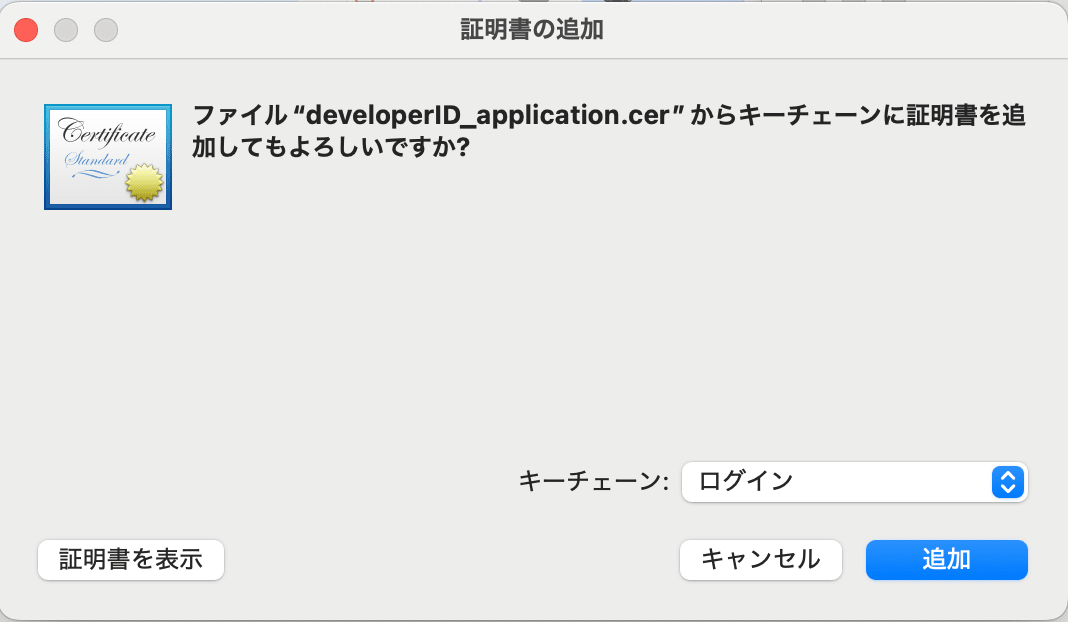Click the 追加 button to add certificate

coord(946,559)
